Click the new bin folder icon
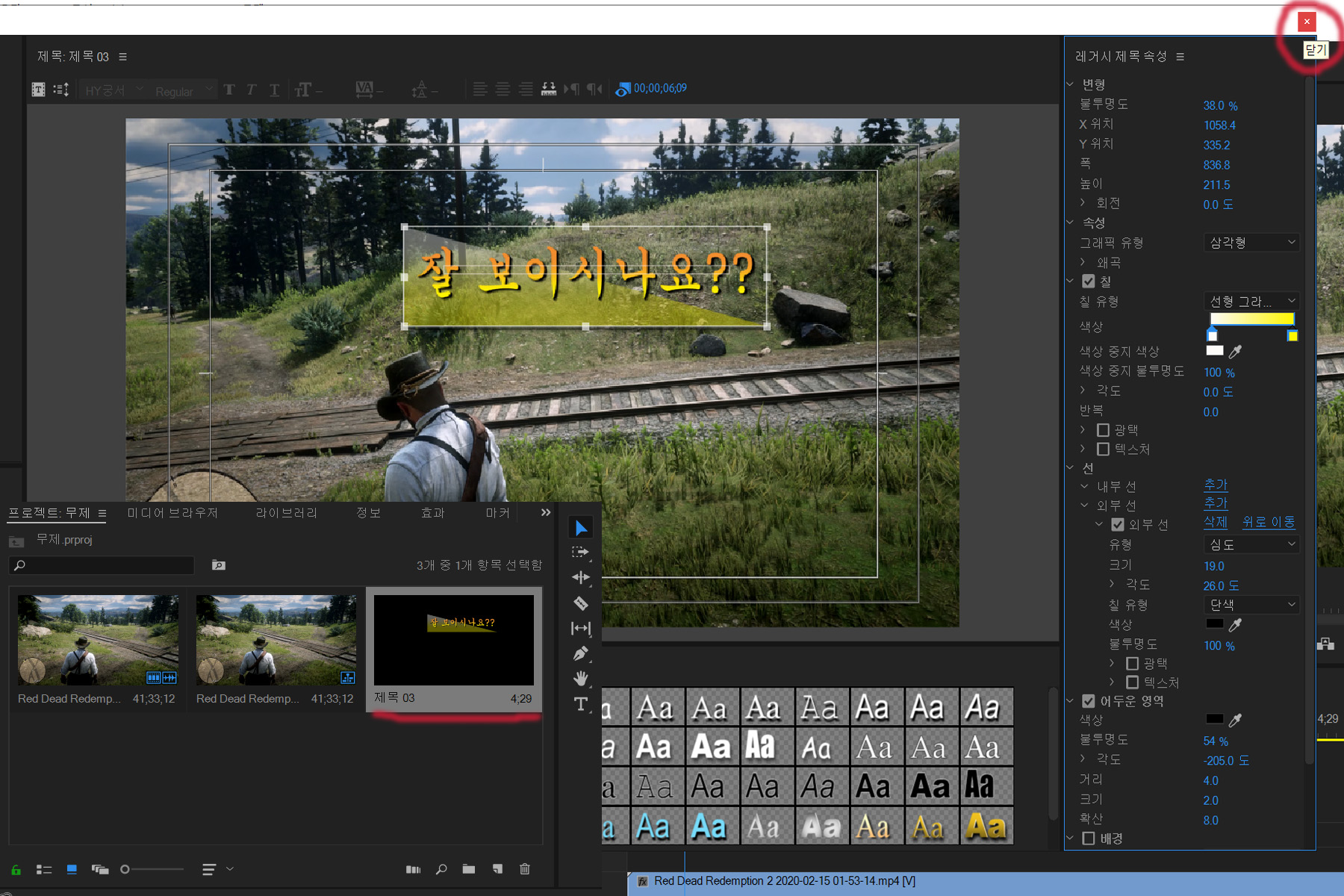Screen dimensions: 1344x896 coord(469,869)
